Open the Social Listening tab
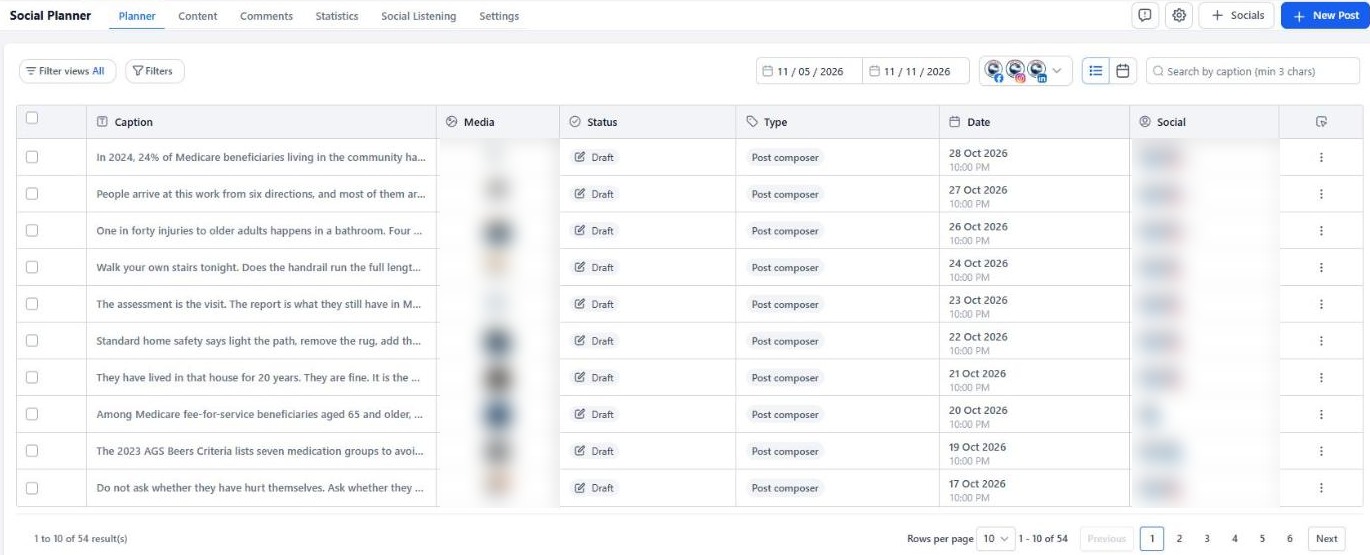The image size is (1370, 555). [x=419, y=16]
